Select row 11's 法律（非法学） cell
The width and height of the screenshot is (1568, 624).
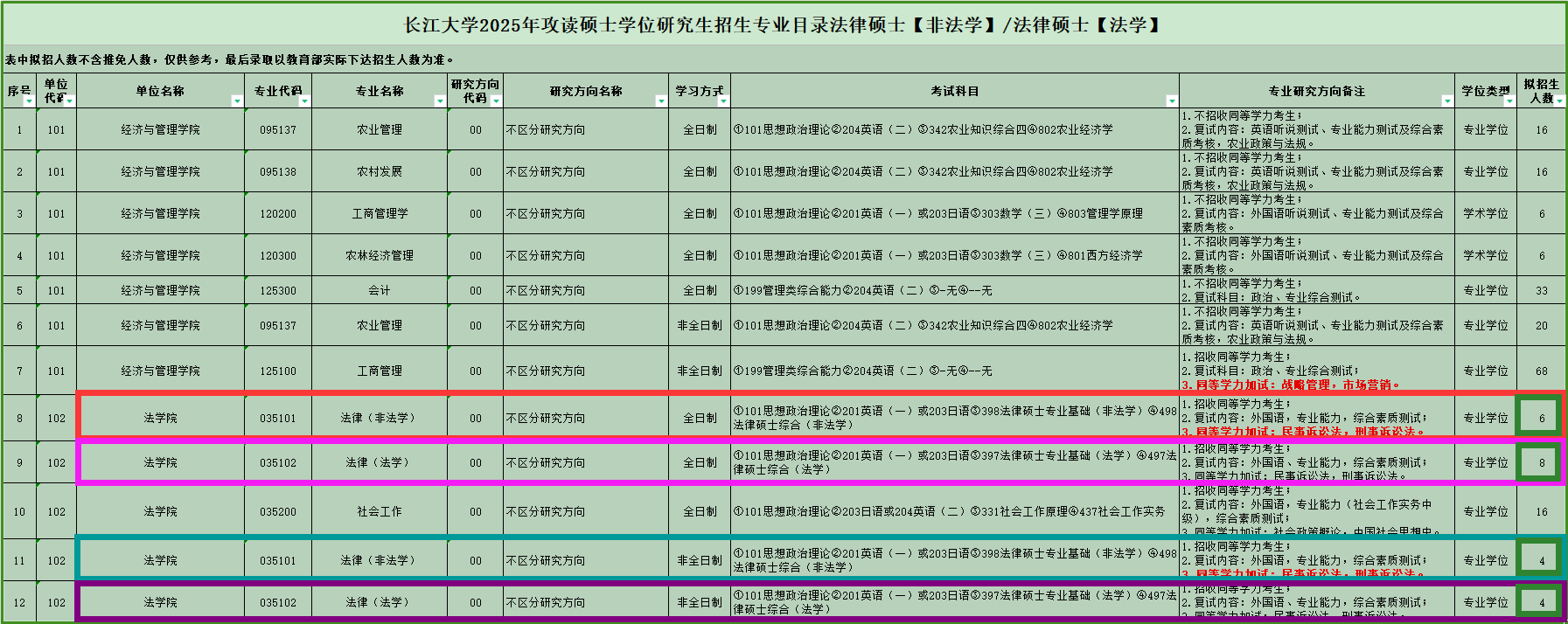(380, 560)
